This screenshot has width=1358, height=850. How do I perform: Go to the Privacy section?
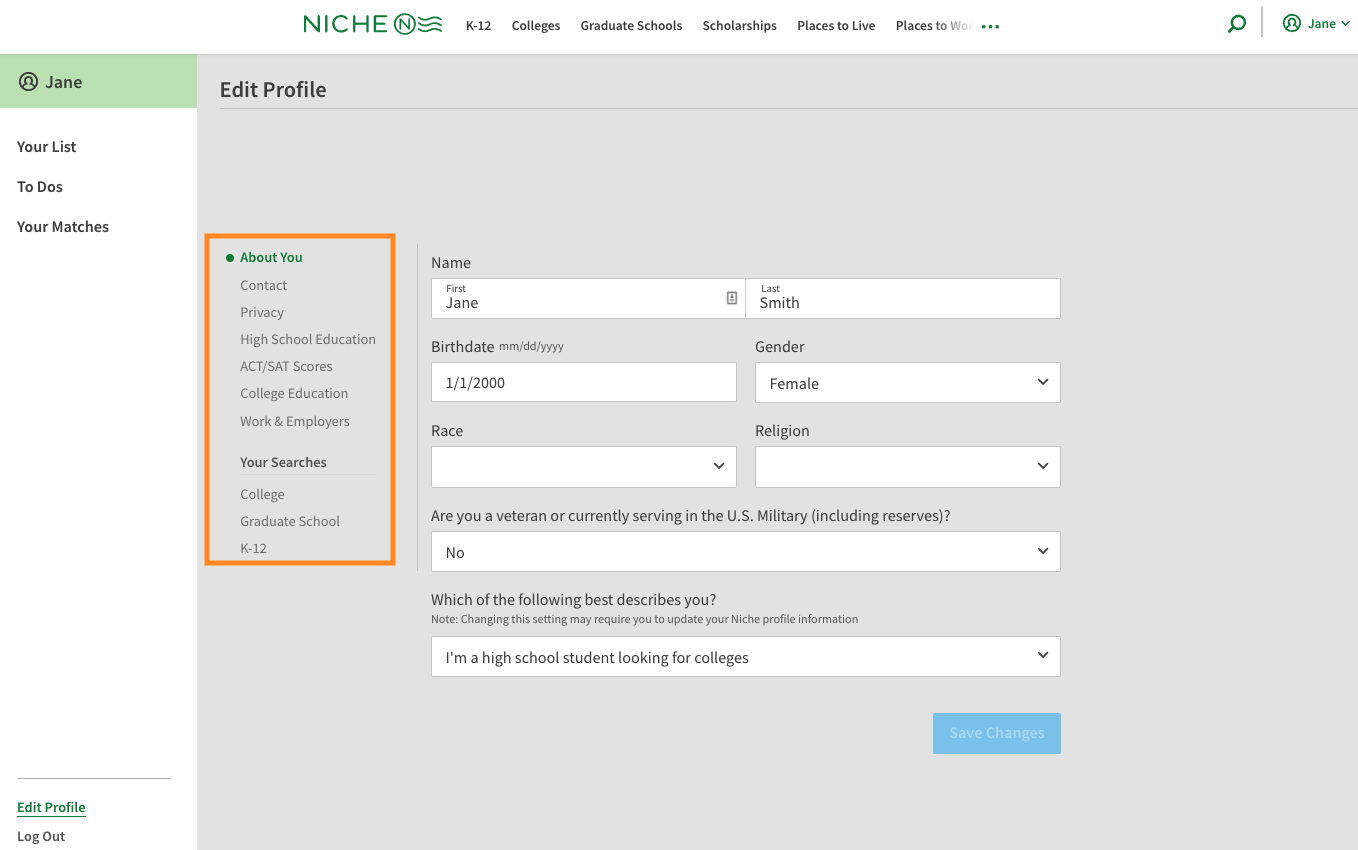click(x=262, y=312)
